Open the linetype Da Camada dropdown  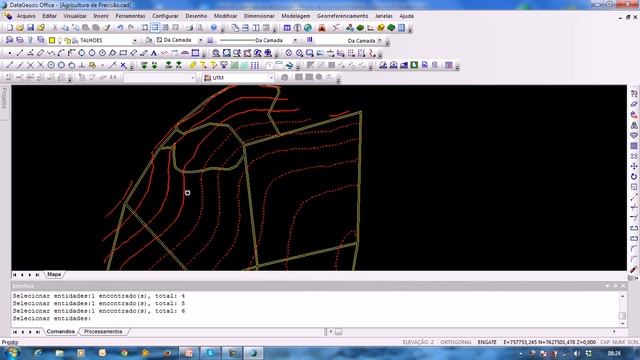[295, 40]
